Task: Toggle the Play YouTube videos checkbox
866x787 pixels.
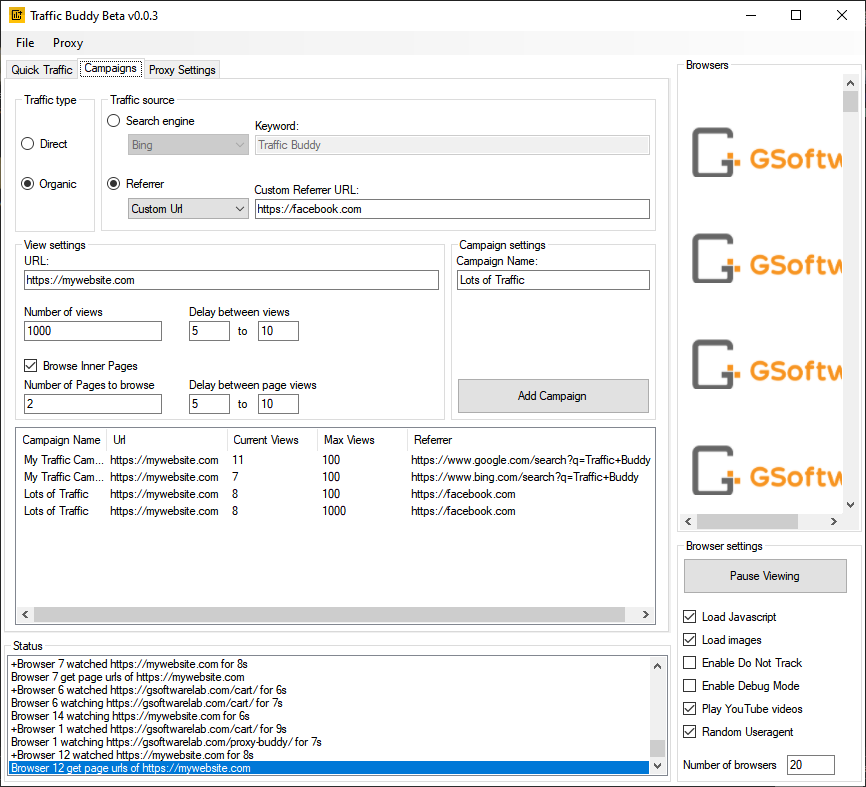Action: tap(691, 709)
